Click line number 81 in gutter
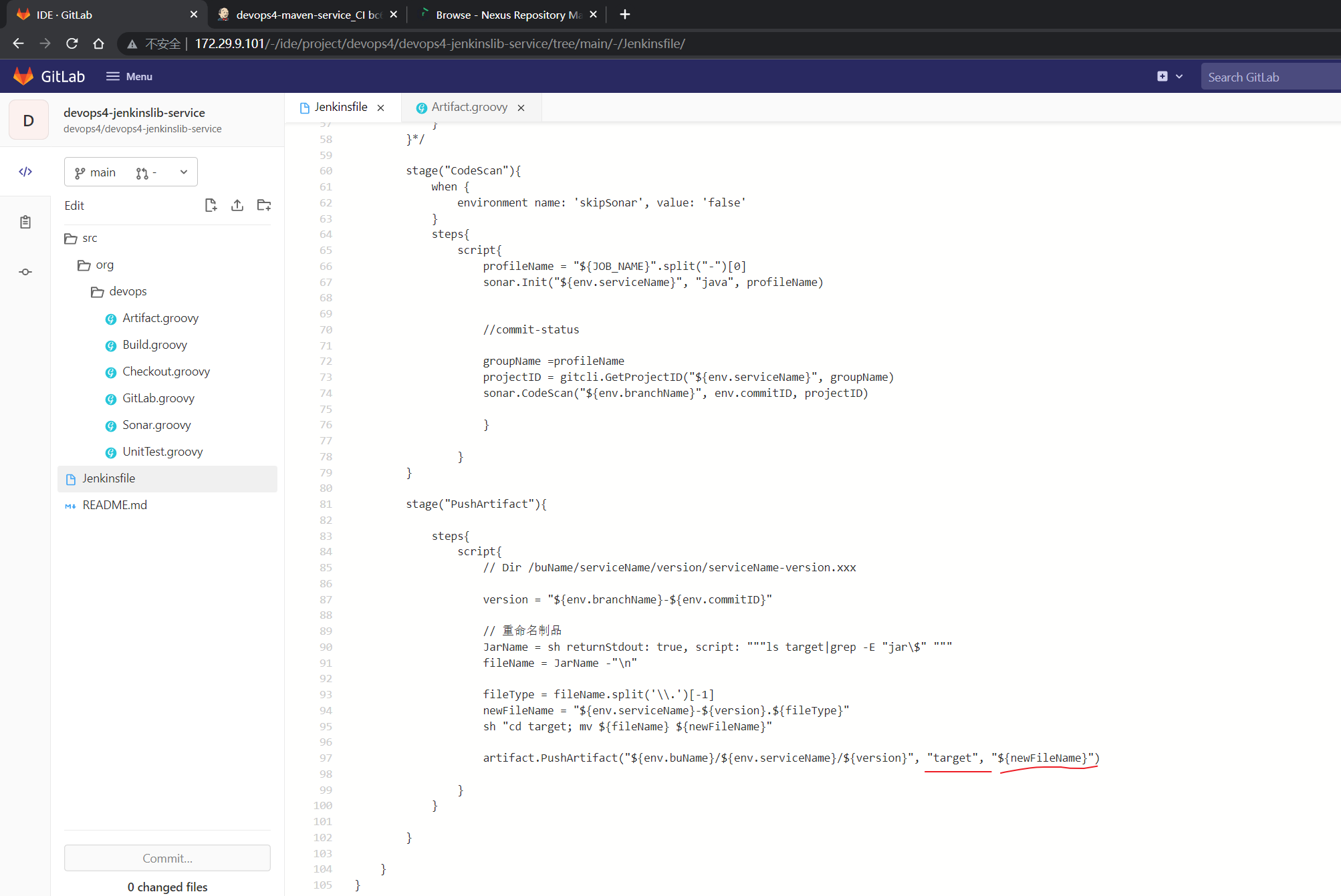The height and width of the screenshot is (896, 1341). click(326, 504)
